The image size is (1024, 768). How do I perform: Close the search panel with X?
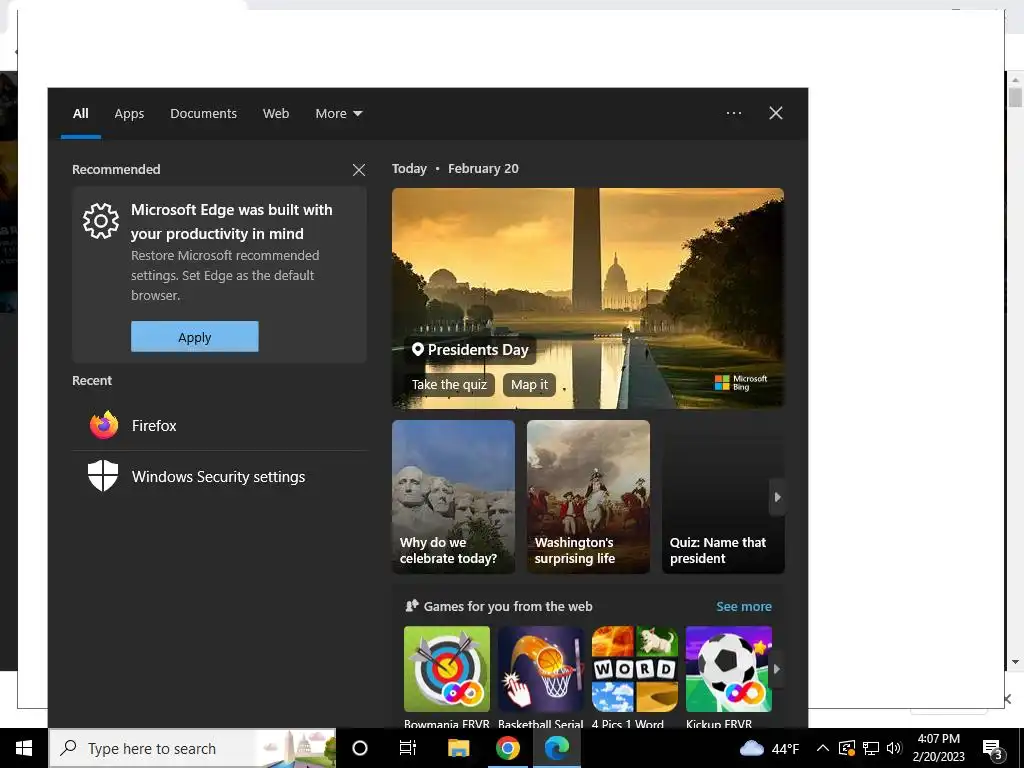[x=776, y=113]
